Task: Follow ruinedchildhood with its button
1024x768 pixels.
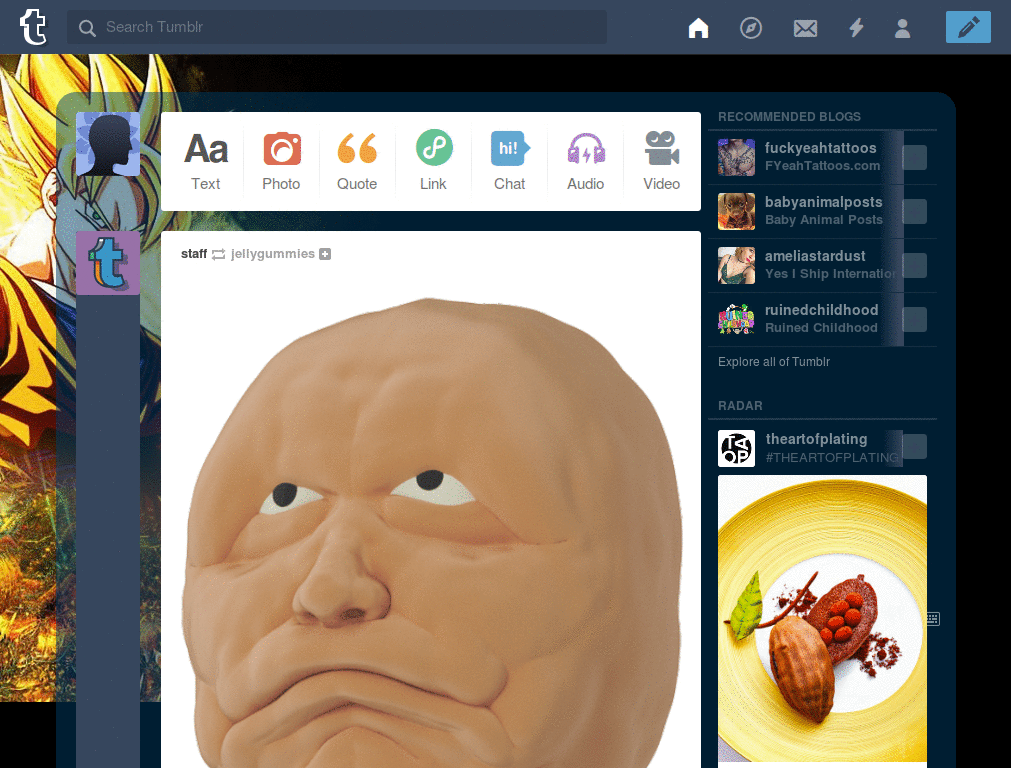Action: (x=914, y=320)
